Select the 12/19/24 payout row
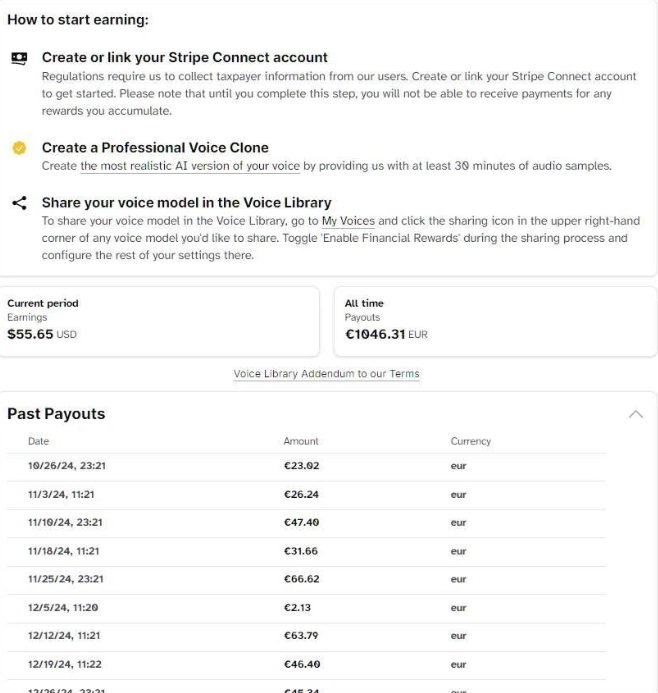Viewport: 658px width, 693px height. pos(315,662)
